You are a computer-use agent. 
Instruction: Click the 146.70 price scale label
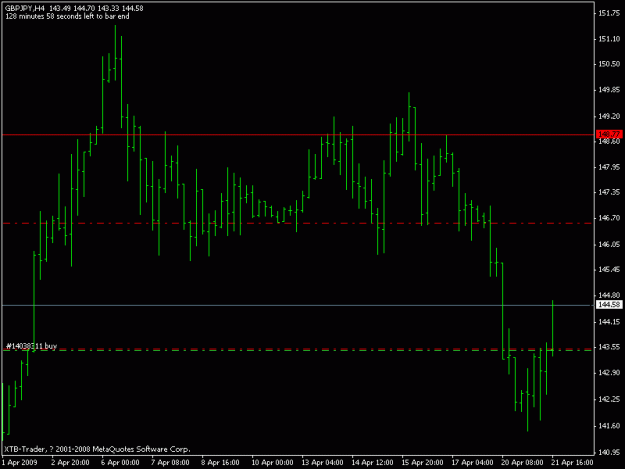click(x=609, y=218)
